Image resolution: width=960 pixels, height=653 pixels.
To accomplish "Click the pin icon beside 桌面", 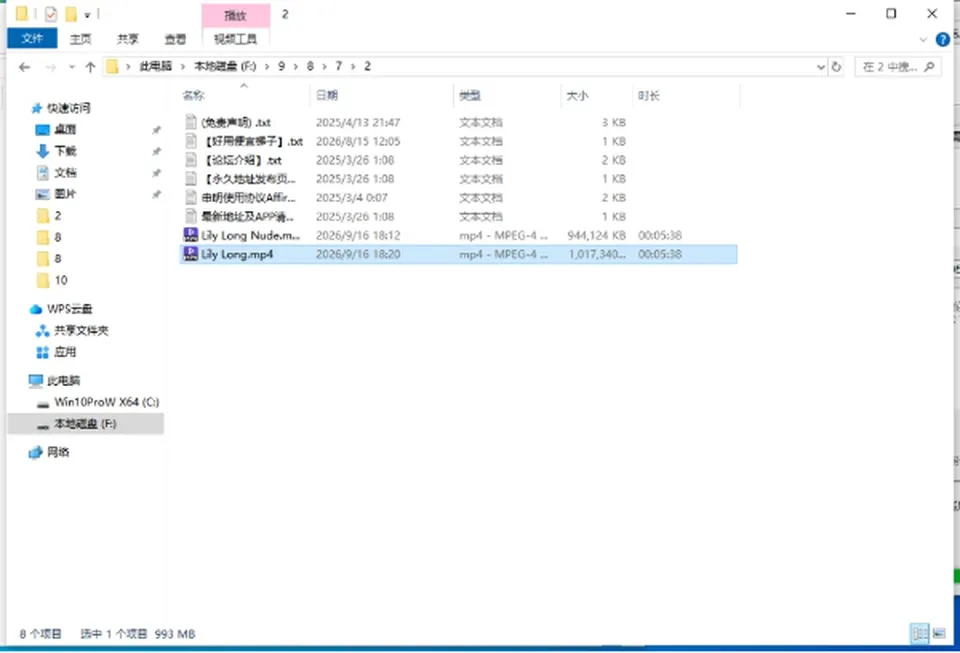I will pos(156,130).
